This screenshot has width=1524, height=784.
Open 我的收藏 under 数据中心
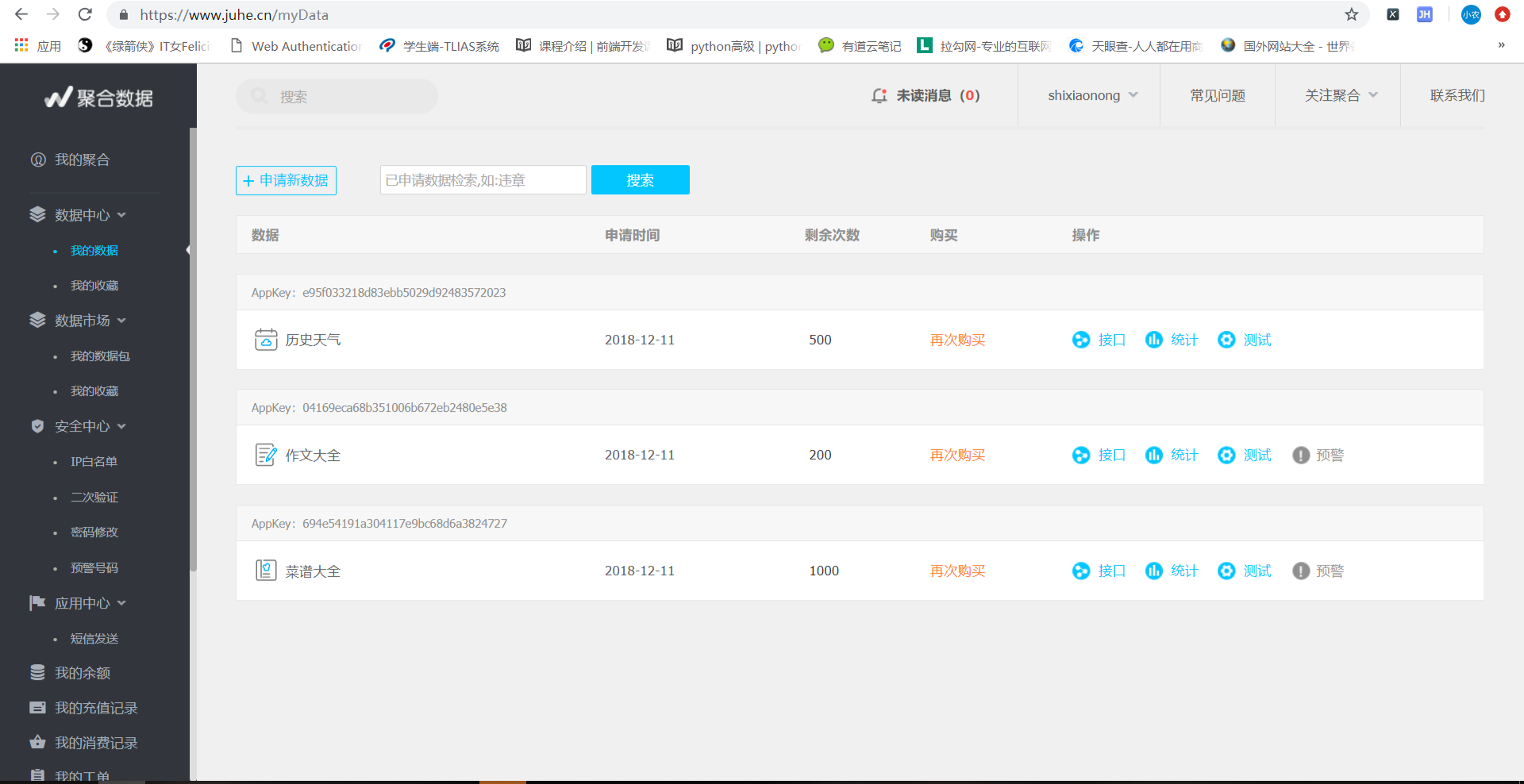pyautogui.click(x=94, y=286)
